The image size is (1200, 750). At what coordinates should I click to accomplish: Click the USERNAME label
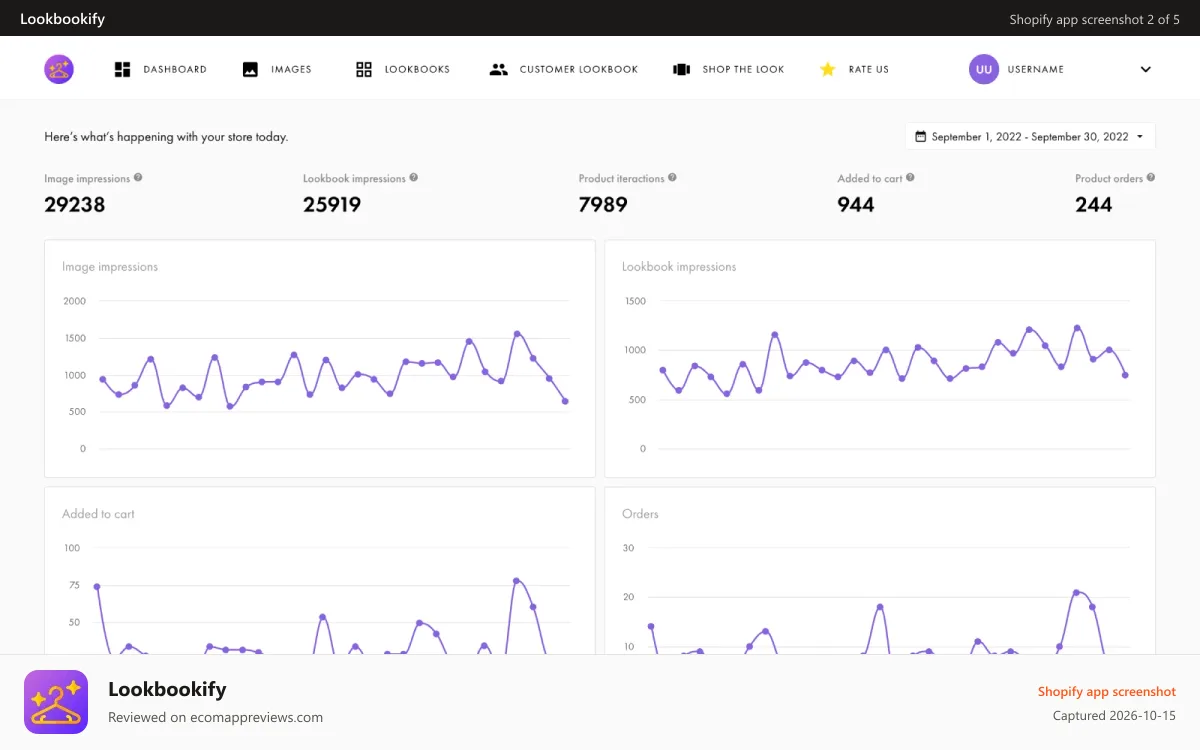point(1036,69)
